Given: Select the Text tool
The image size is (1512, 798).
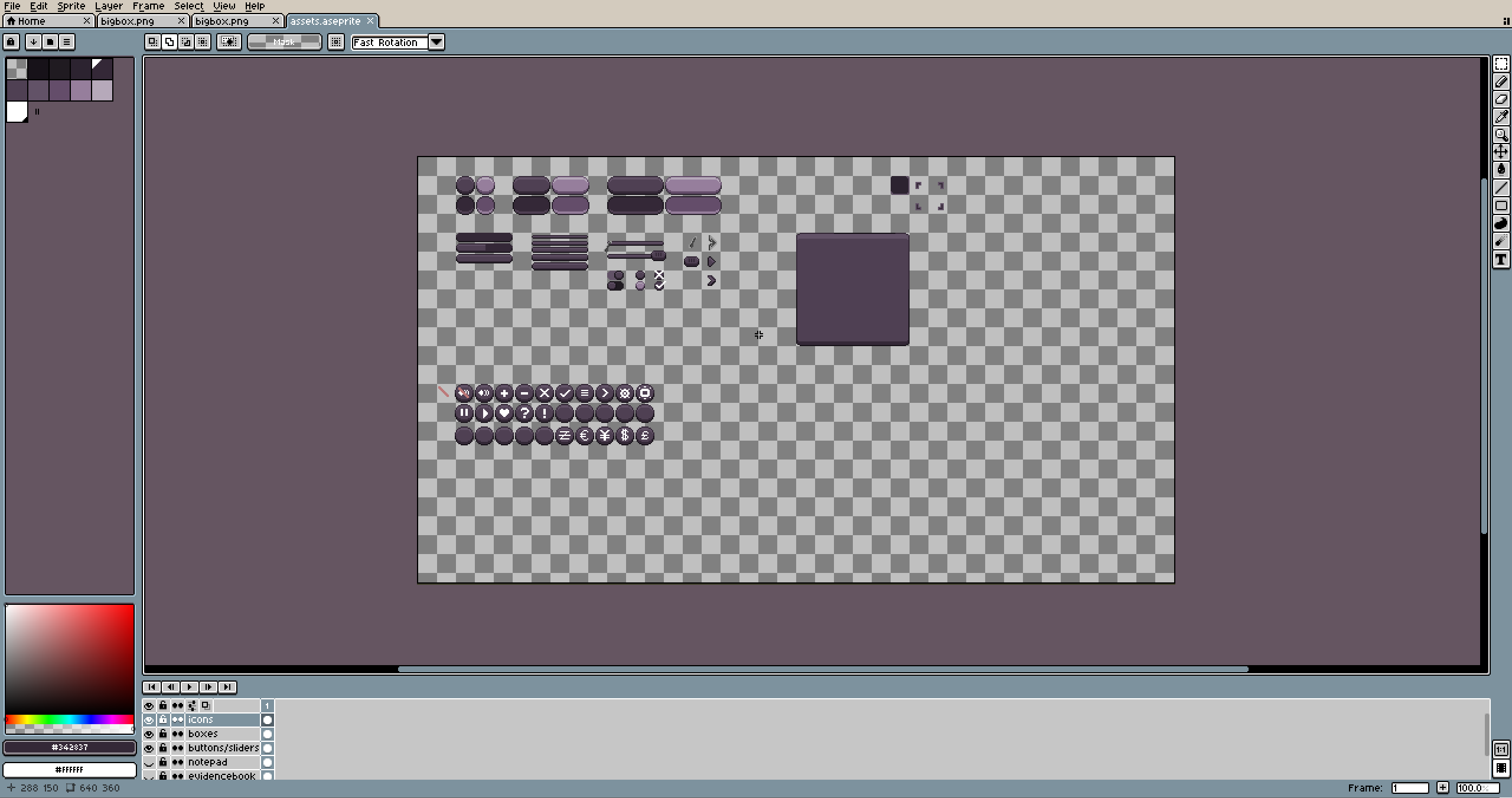Looking at the screenshot, I should click(1501, 259).
